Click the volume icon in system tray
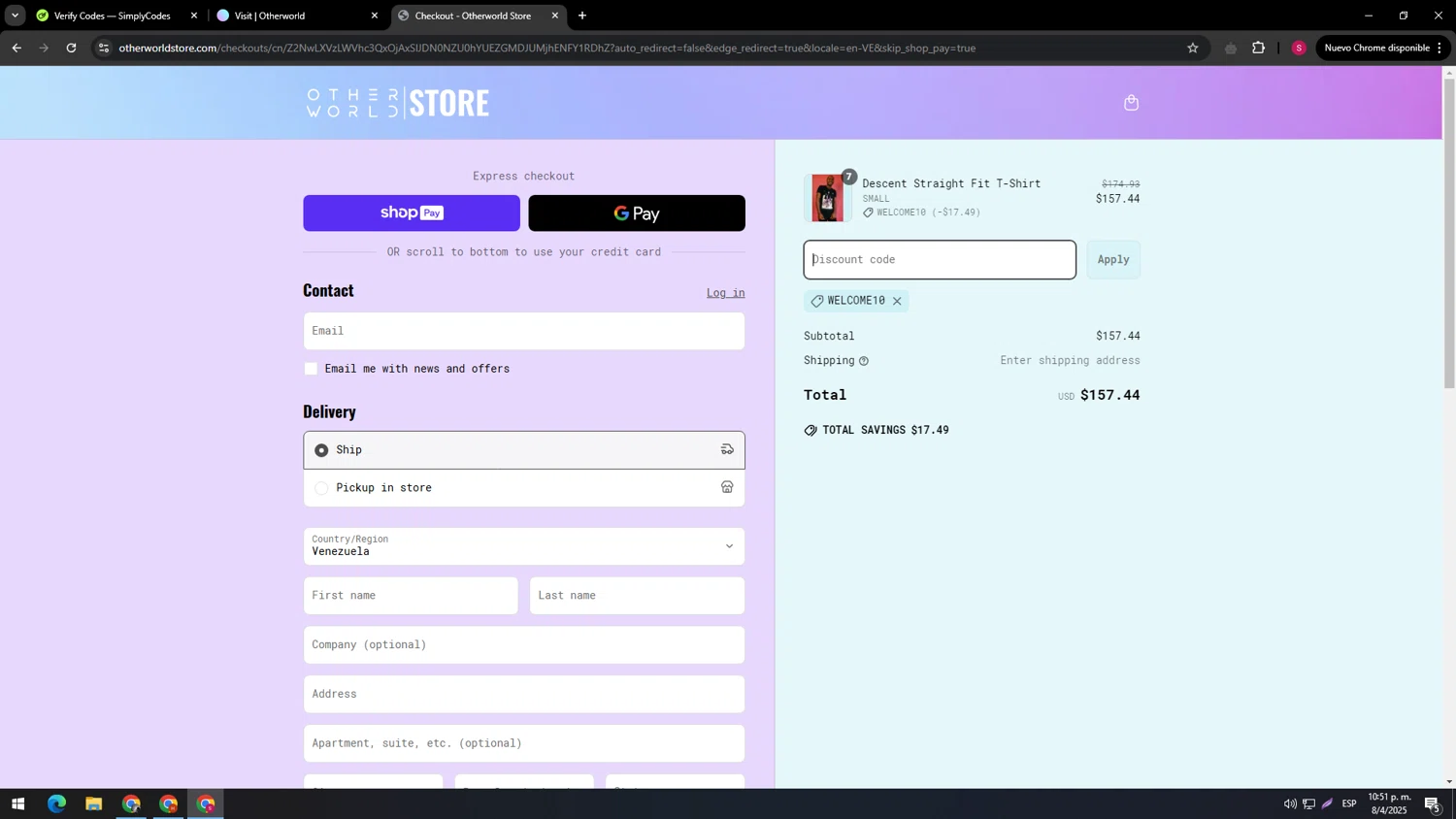The image size is (1456, 819). coord(1290,804)
